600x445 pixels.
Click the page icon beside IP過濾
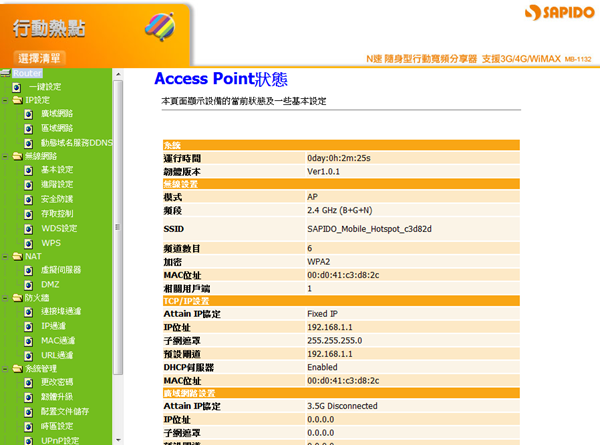pos(28,326)
